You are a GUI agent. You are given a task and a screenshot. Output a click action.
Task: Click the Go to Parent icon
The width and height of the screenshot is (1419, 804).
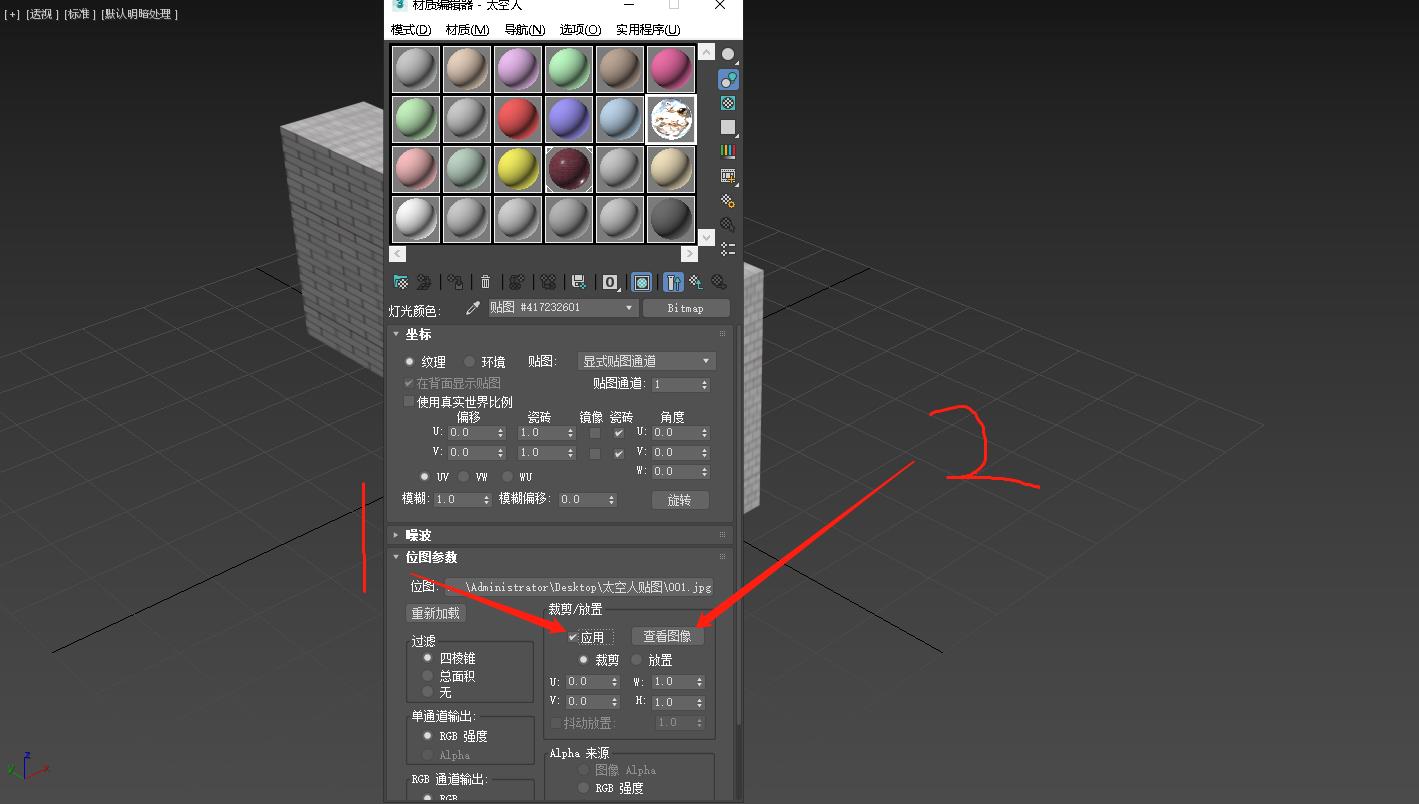point(697,282)
